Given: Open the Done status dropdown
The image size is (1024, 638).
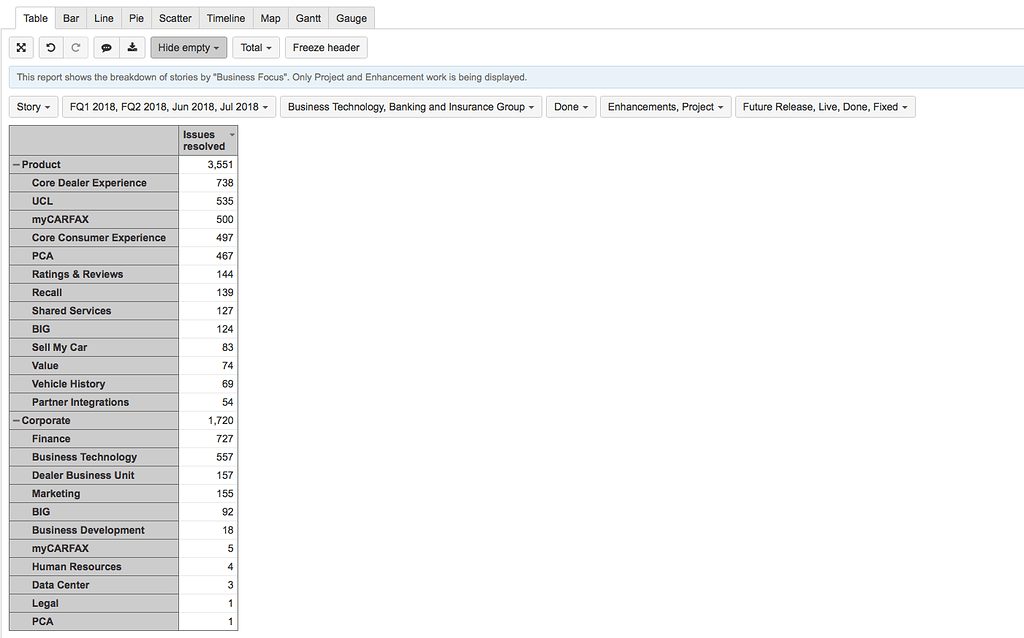Looking at the screenshot, I should (x=569, y=106).
